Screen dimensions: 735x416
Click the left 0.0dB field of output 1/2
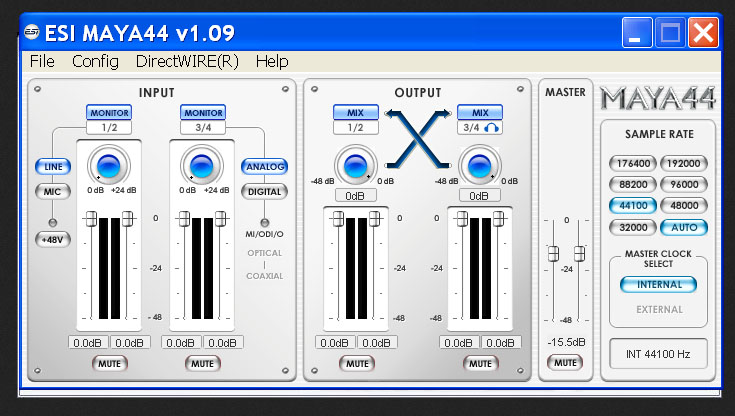335,343
